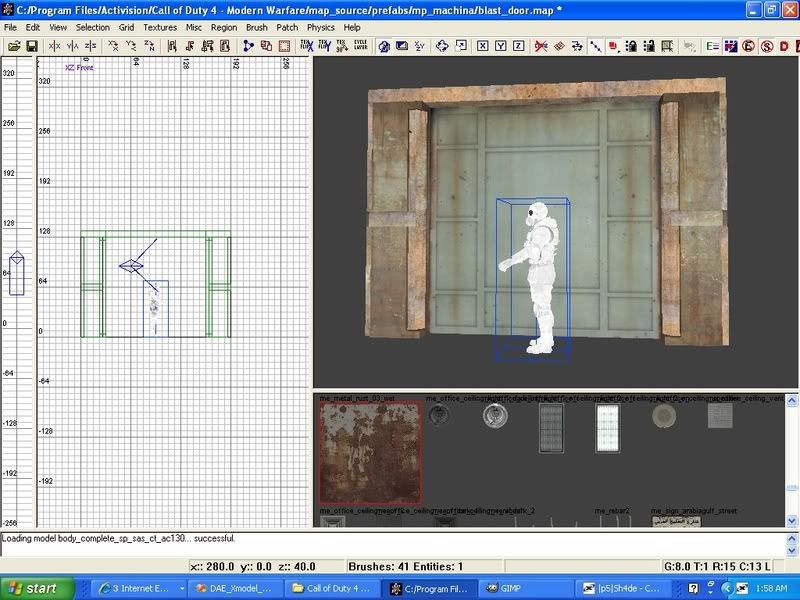Open the View menu
This screenshot has width=800, height=600.
click(58, 28)
